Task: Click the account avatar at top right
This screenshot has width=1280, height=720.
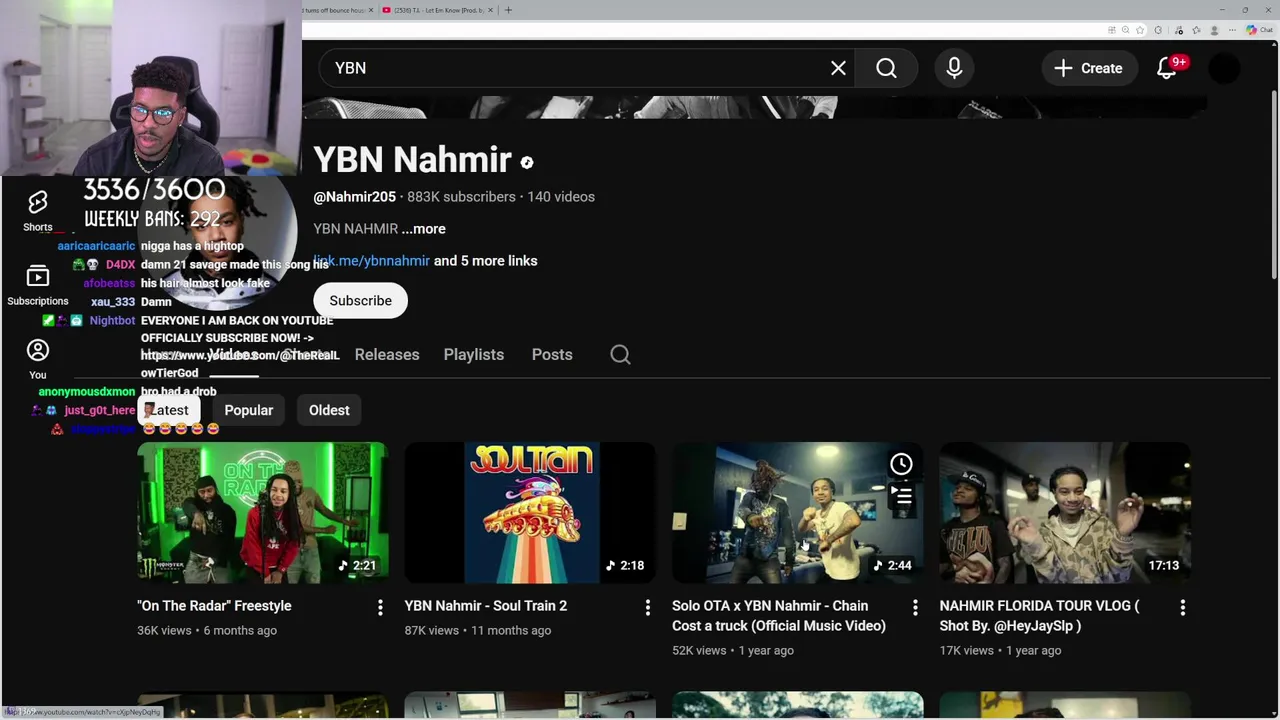Action: (1225, 68)
